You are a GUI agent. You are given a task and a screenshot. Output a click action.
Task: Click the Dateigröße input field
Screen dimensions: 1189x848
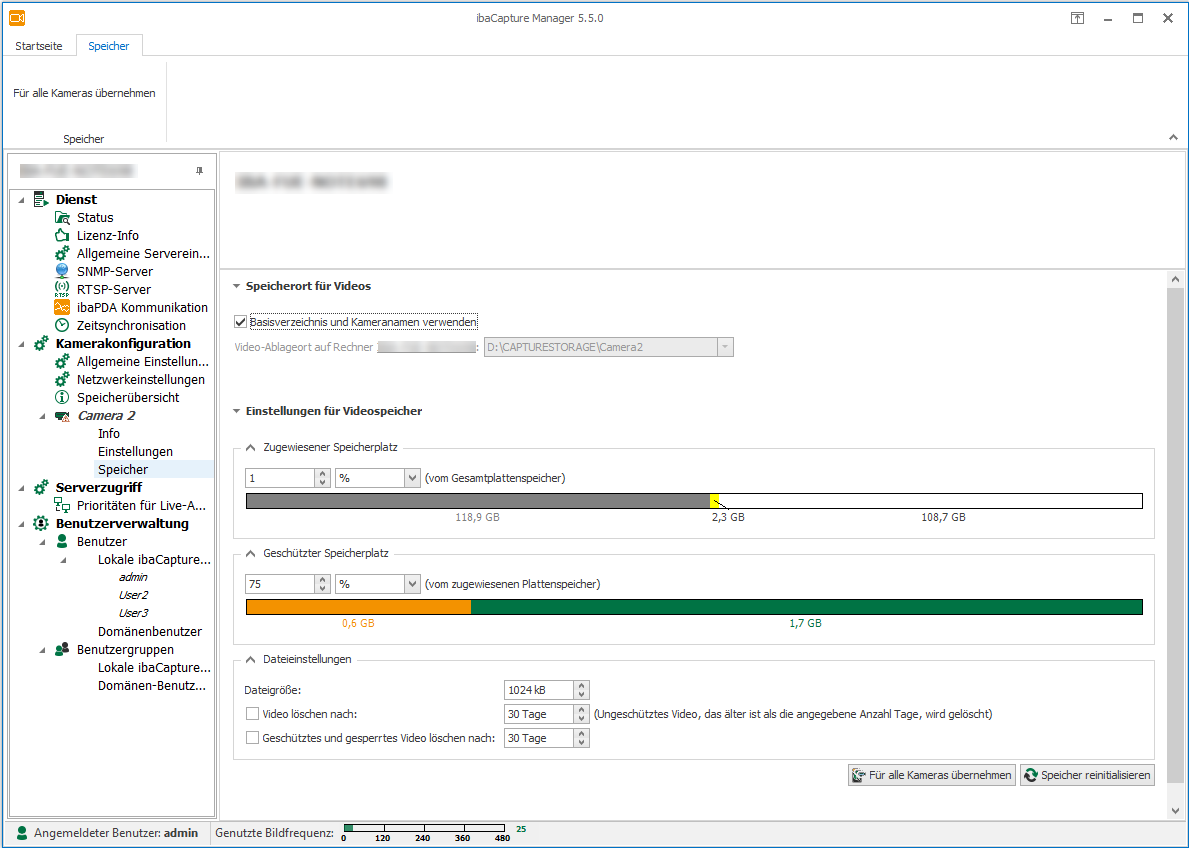coord(539,690)
